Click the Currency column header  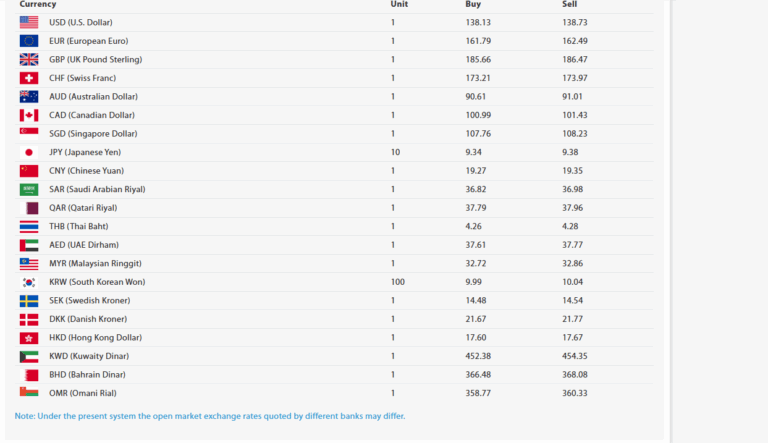point(38,4)
